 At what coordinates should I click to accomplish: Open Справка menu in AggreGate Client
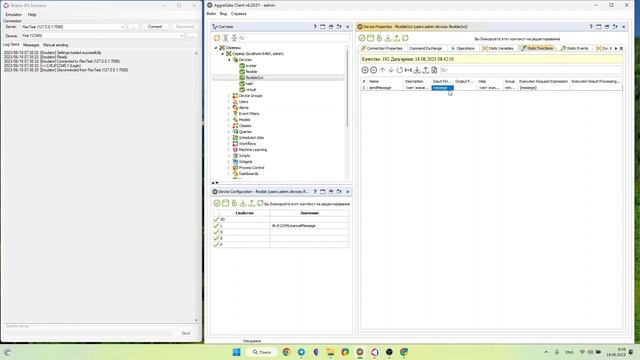239,14
